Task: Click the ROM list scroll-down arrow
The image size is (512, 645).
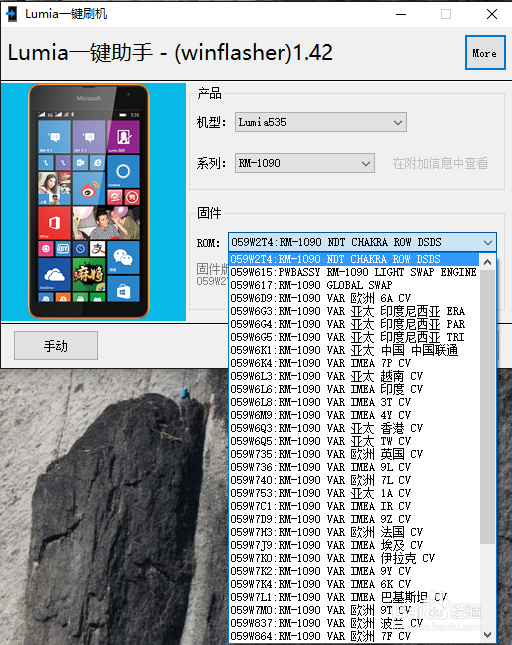Action: (487, 634)
